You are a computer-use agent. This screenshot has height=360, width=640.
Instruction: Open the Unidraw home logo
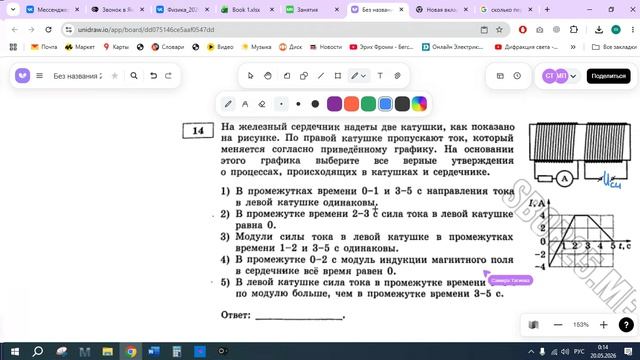(22, 76)
